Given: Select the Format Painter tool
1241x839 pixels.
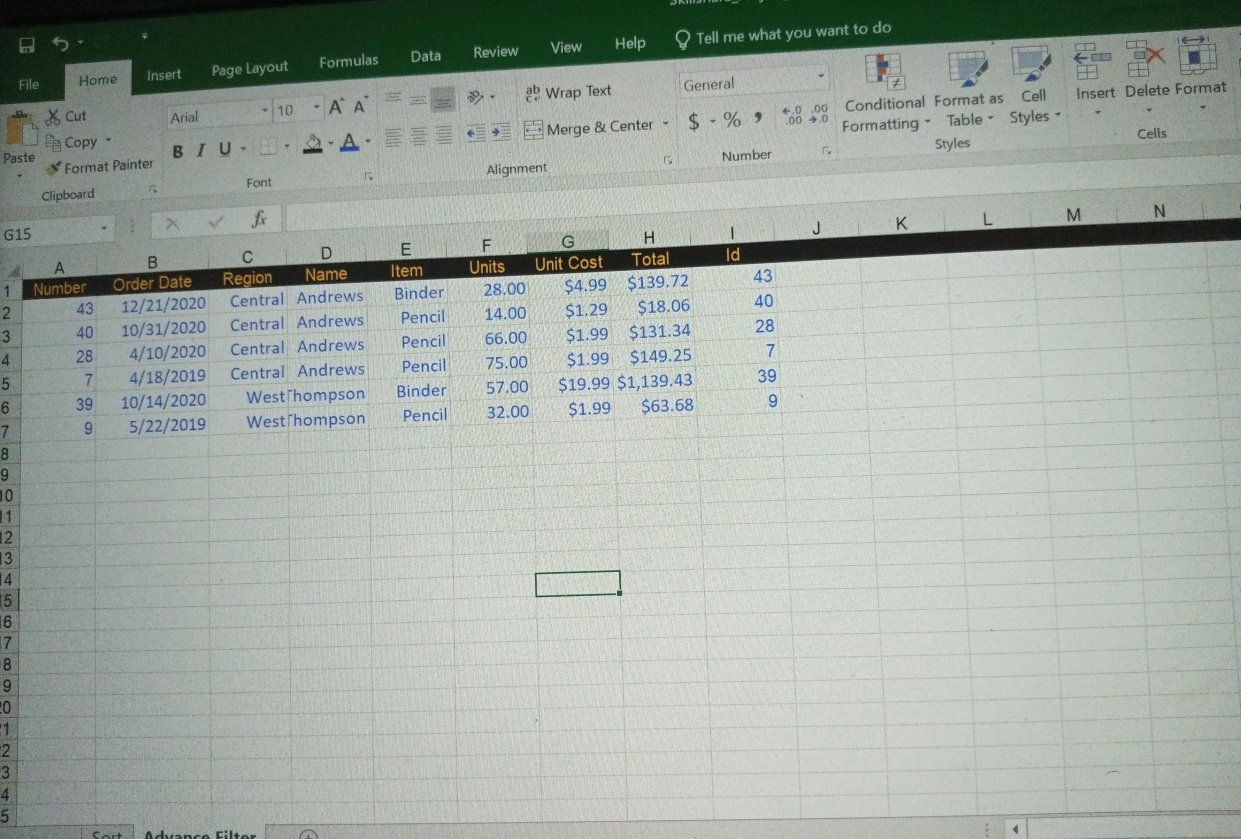Looking at the screenshot, I should pyautogui.click(x=99, y=165).
